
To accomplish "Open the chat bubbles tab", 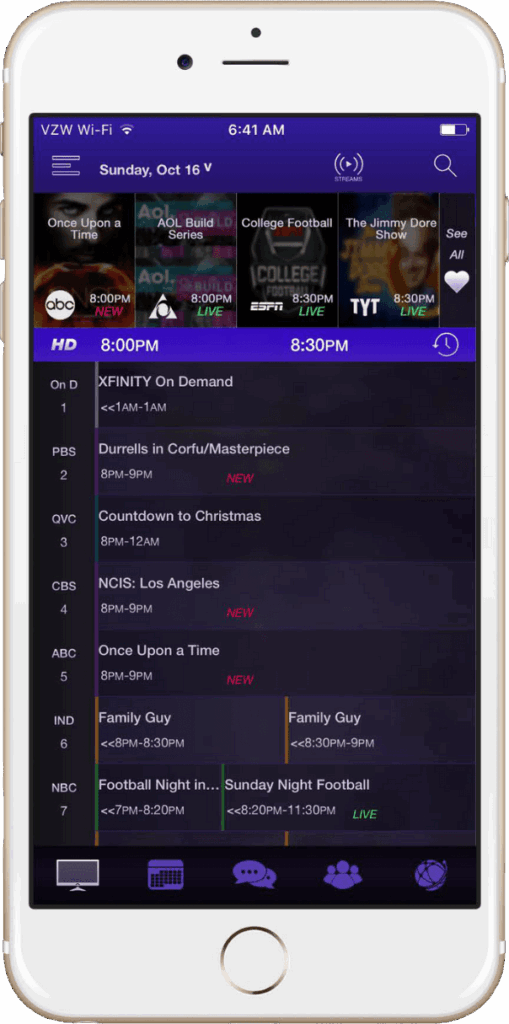I will [x=255, y=875].
